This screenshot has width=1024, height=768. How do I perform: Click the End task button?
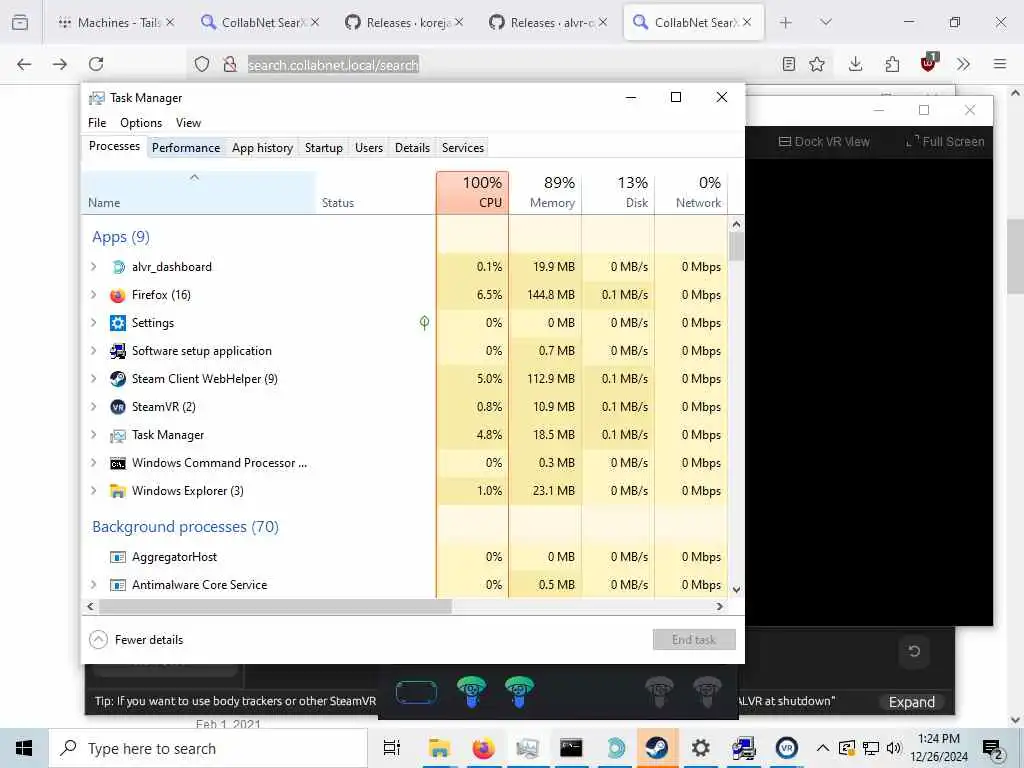tap(694, 639)
